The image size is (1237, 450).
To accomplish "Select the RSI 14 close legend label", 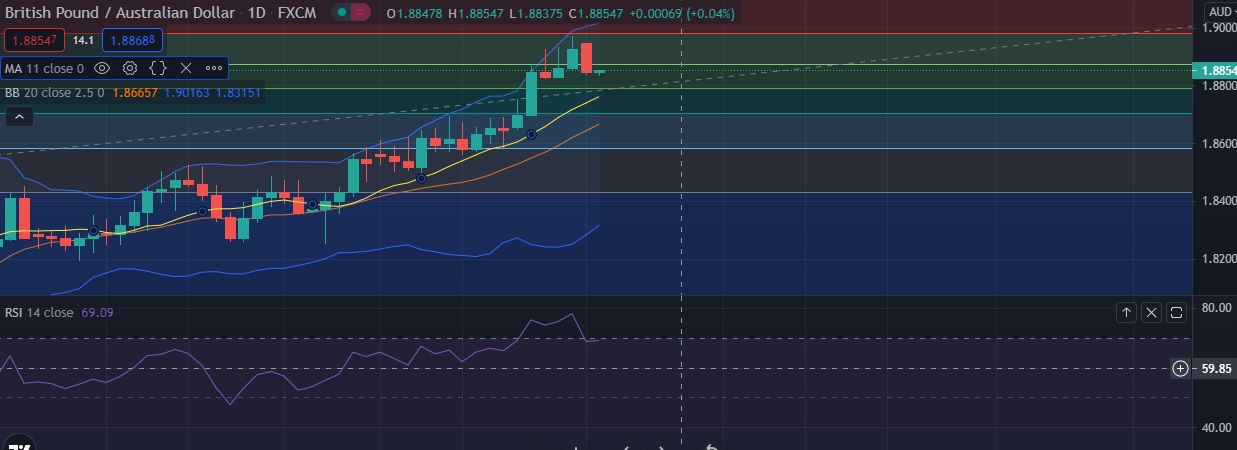I will 39,313.
